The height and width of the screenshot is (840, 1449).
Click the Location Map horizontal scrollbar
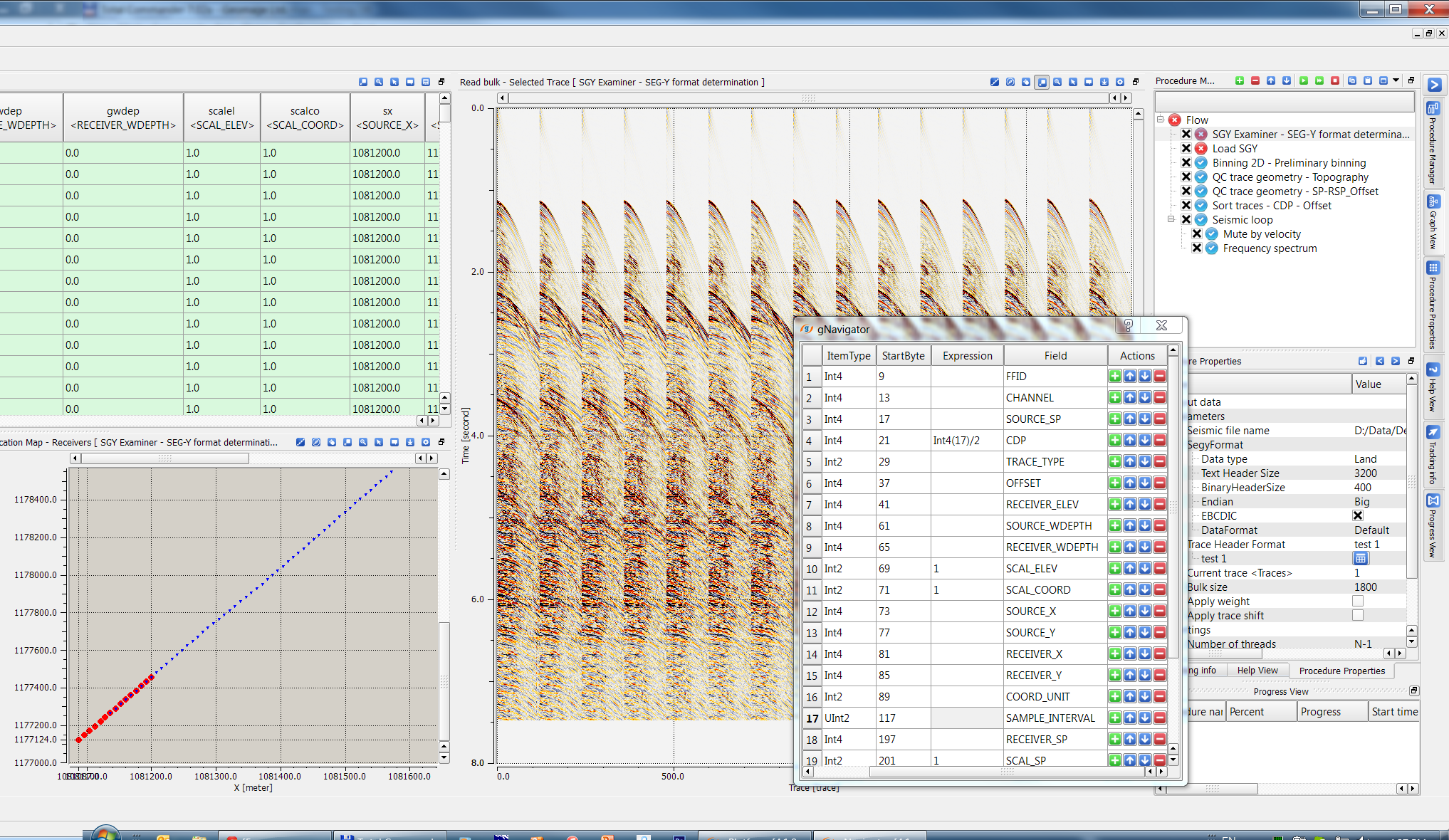(x=165, y=458)
